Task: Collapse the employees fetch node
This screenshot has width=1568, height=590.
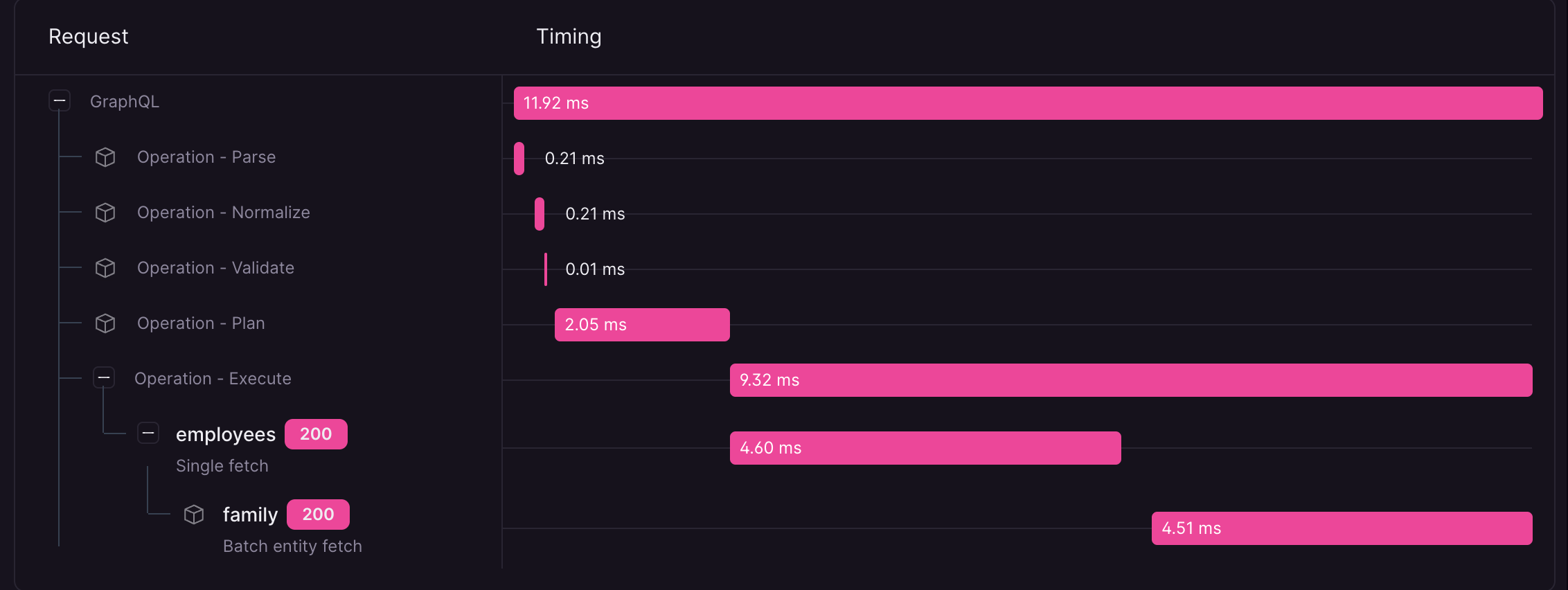Action: [148, 433]
